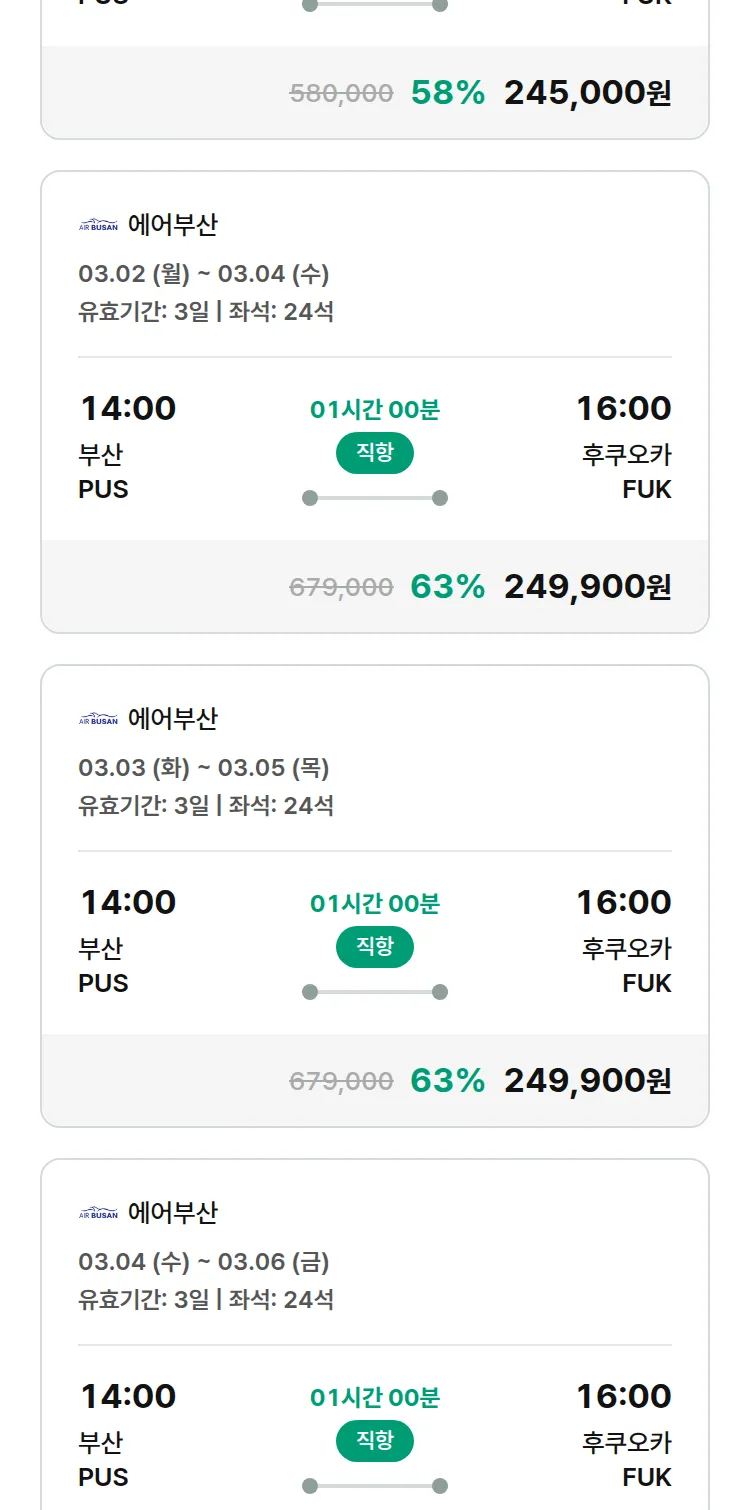
Task: Select 249,900원 price on 03.02 card
Action: pos(587,587)
